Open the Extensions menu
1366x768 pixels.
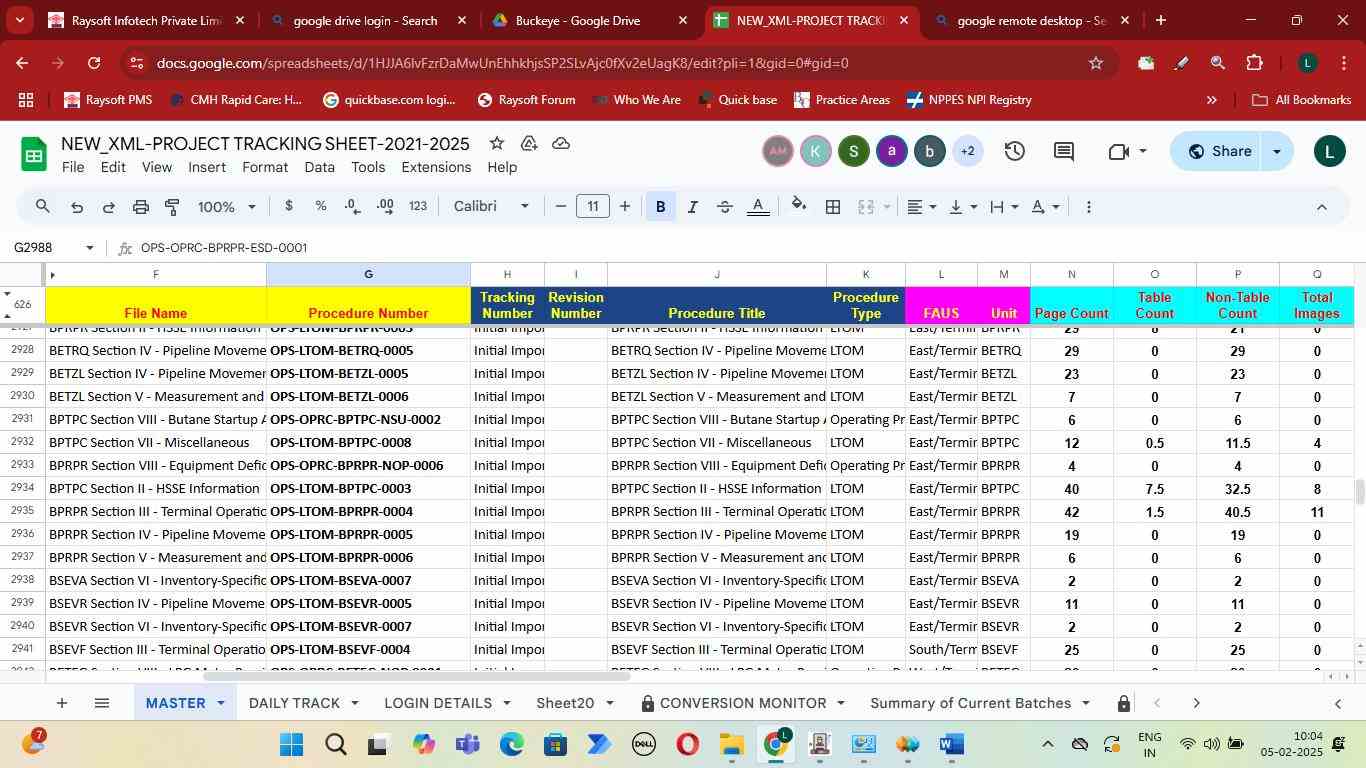click(x=435, y=167)
